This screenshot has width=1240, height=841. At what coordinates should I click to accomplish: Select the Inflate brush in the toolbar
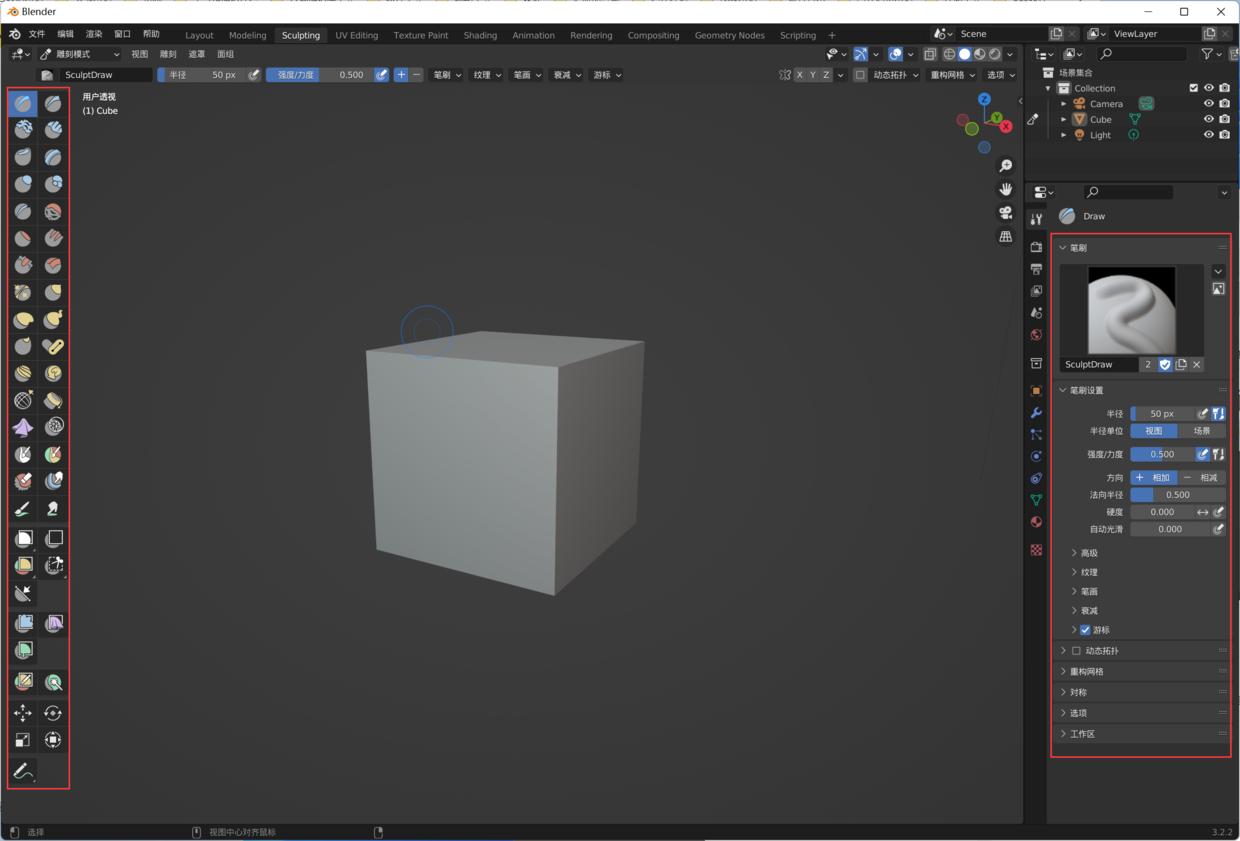coord(23,184)
